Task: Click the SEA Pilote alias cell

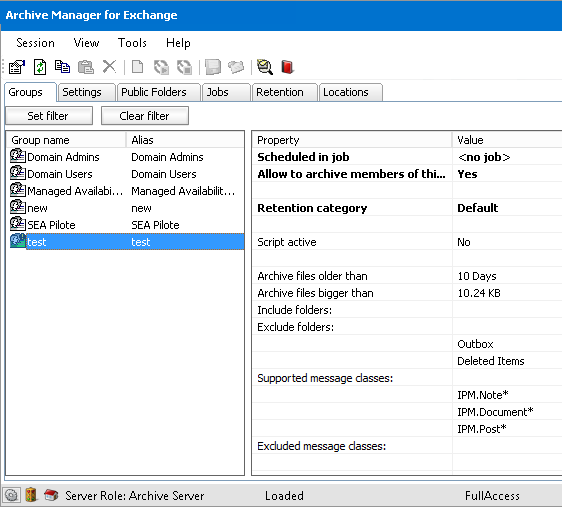Action: [x=155, y=225]
